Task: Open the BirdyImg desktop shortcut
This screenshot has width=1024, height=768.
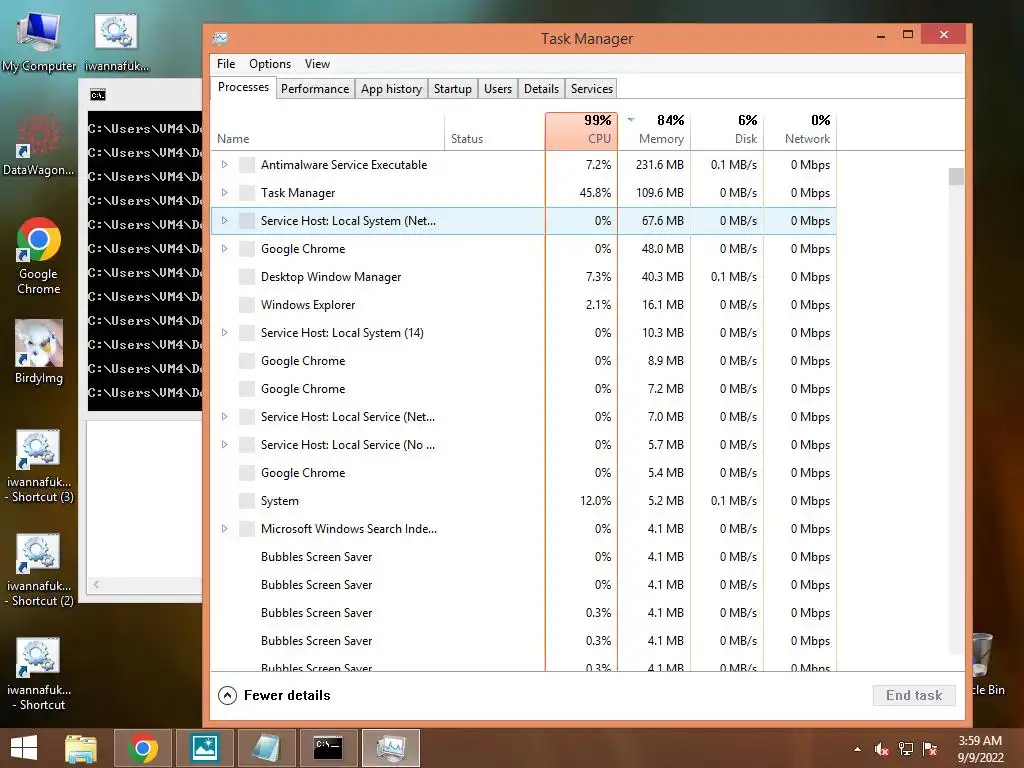Action: click(x=39, y=351)
